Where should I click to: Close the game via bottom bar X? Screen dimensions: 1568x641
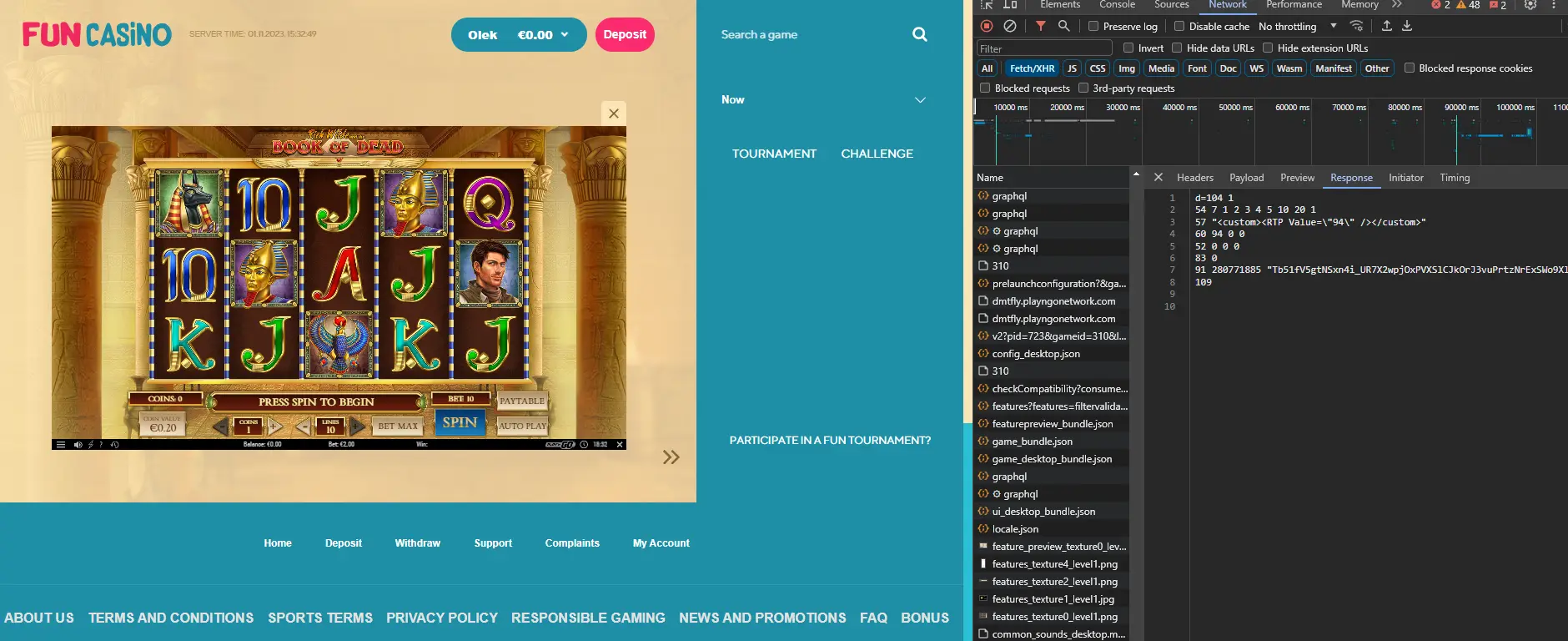point(620,444)
